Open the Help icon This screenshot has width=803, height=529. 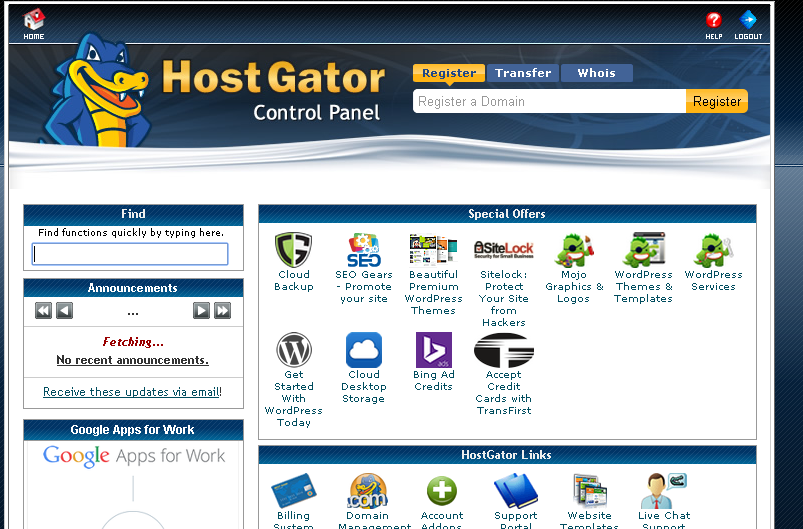pyautogui.click(x=713, y=20)
